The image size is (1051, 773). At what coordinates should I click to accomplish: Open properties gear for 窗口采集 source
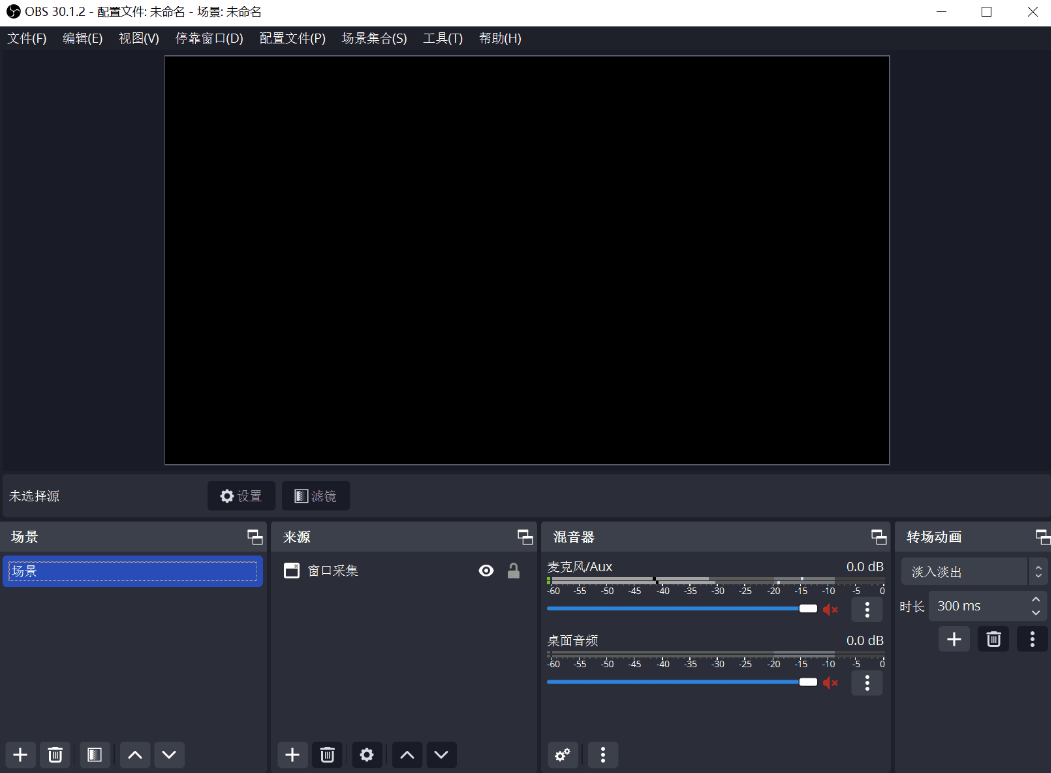[366, 755]
